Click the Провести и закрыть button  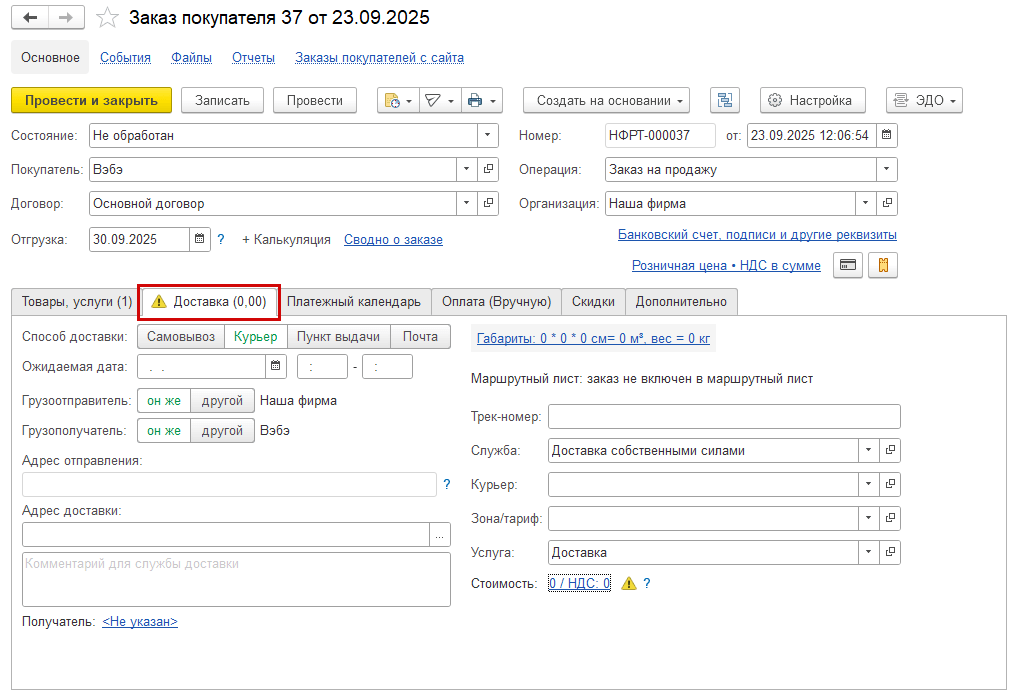91,100
